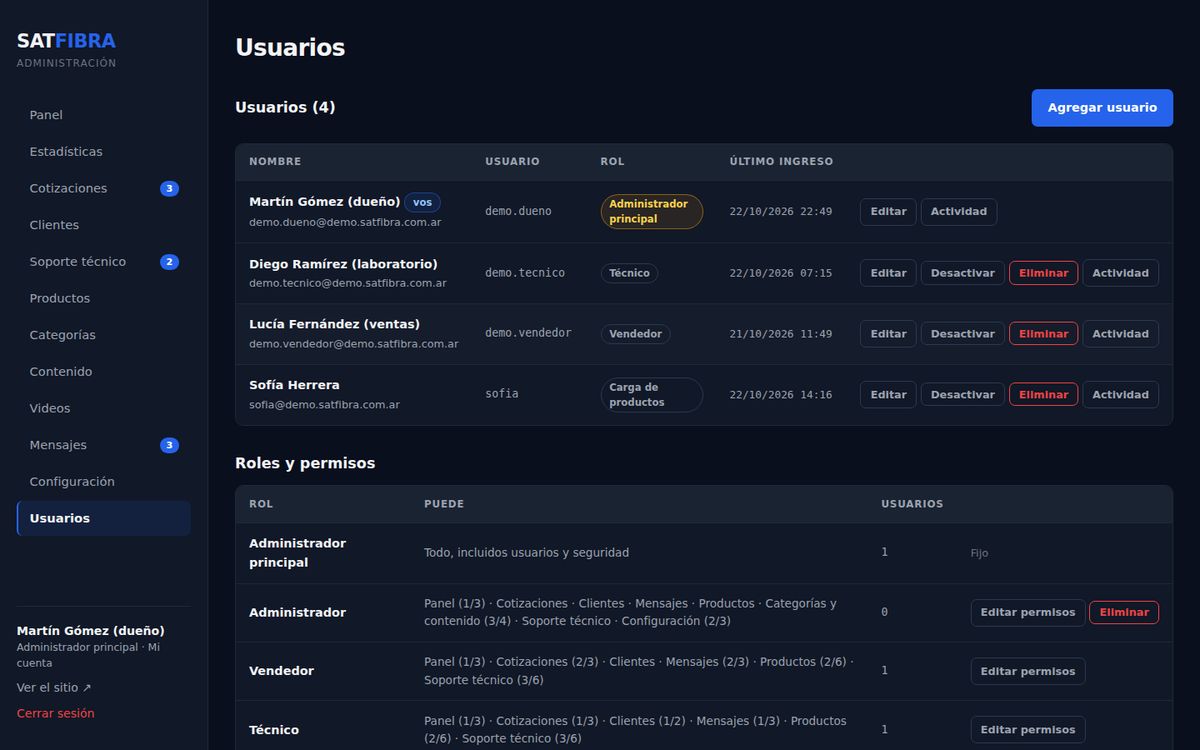
Task: Click Eliminar in Lucía Fernández's row
Action: click(1044, 334)
